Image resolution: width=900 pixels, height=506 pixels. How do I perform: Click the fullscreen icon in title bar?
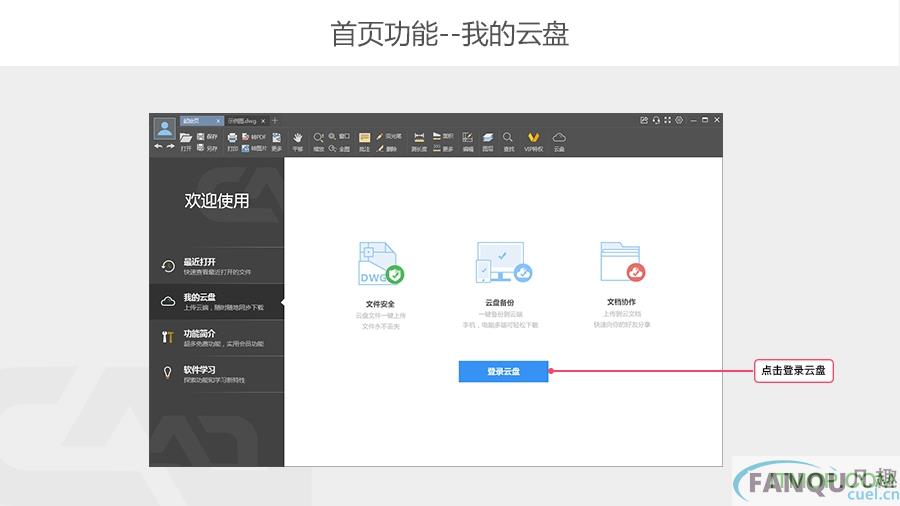(668, 120)
